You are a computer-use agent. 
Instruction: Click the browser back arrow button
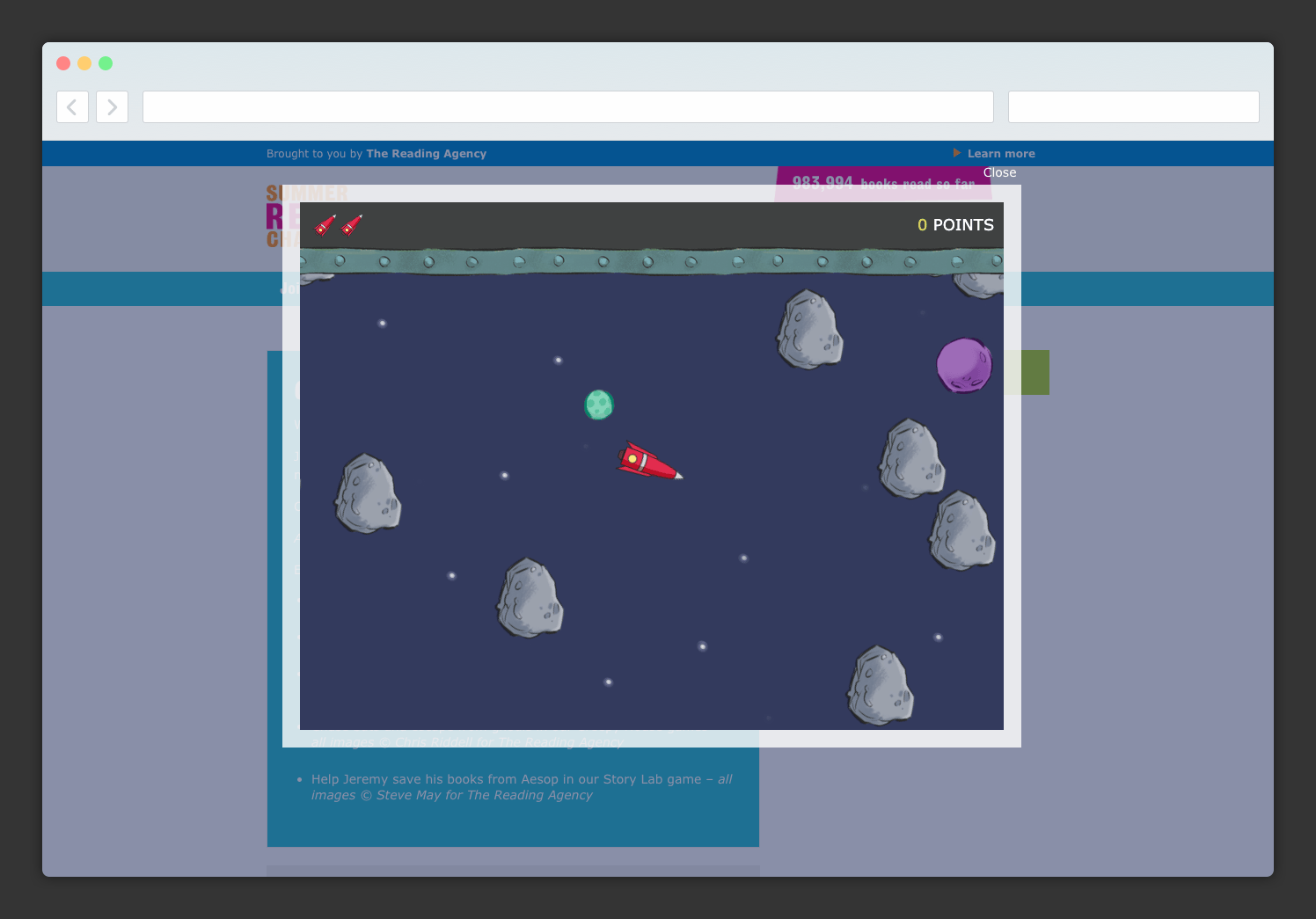tap(72, 107)
